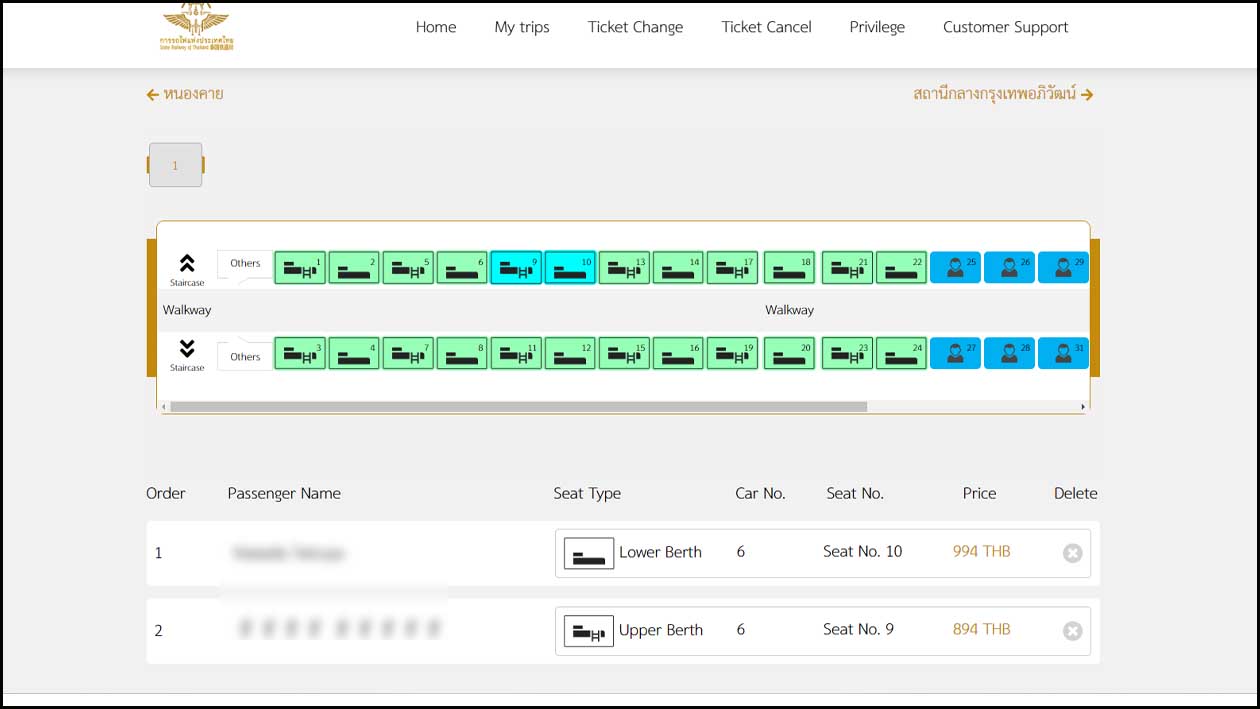
Task: Go to Ticket Cancel
Action: click(x=767, y=27)
